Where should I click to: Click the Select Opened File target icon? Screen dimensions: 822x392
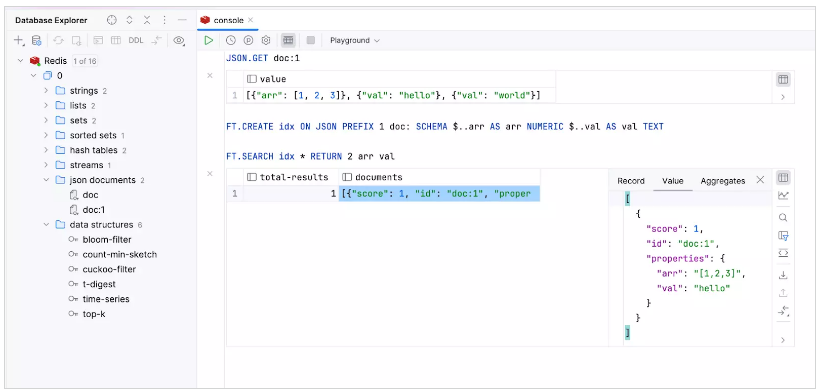[x=112, y=20]
